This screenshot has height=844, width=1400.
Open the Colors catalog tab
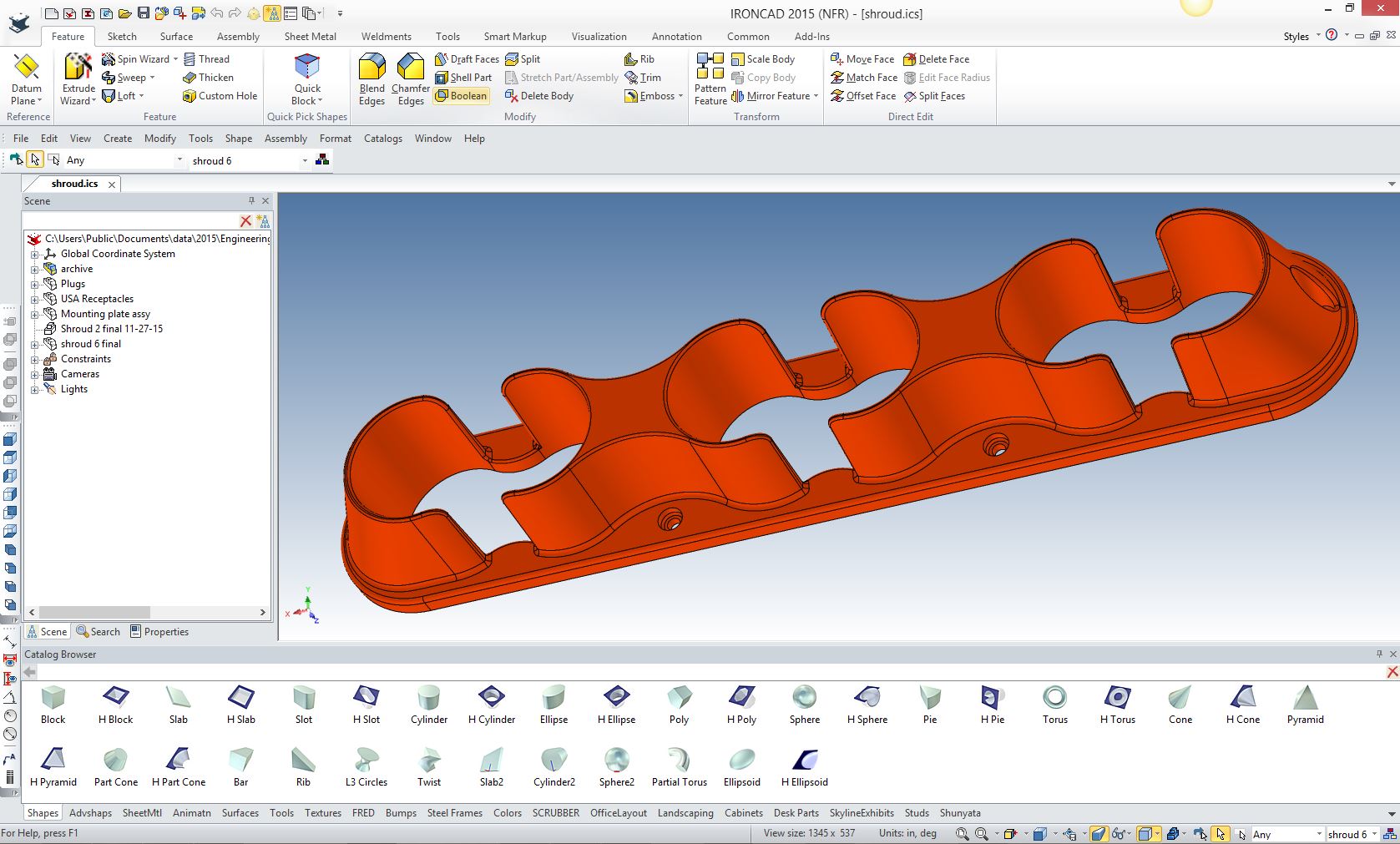(507, 813)
